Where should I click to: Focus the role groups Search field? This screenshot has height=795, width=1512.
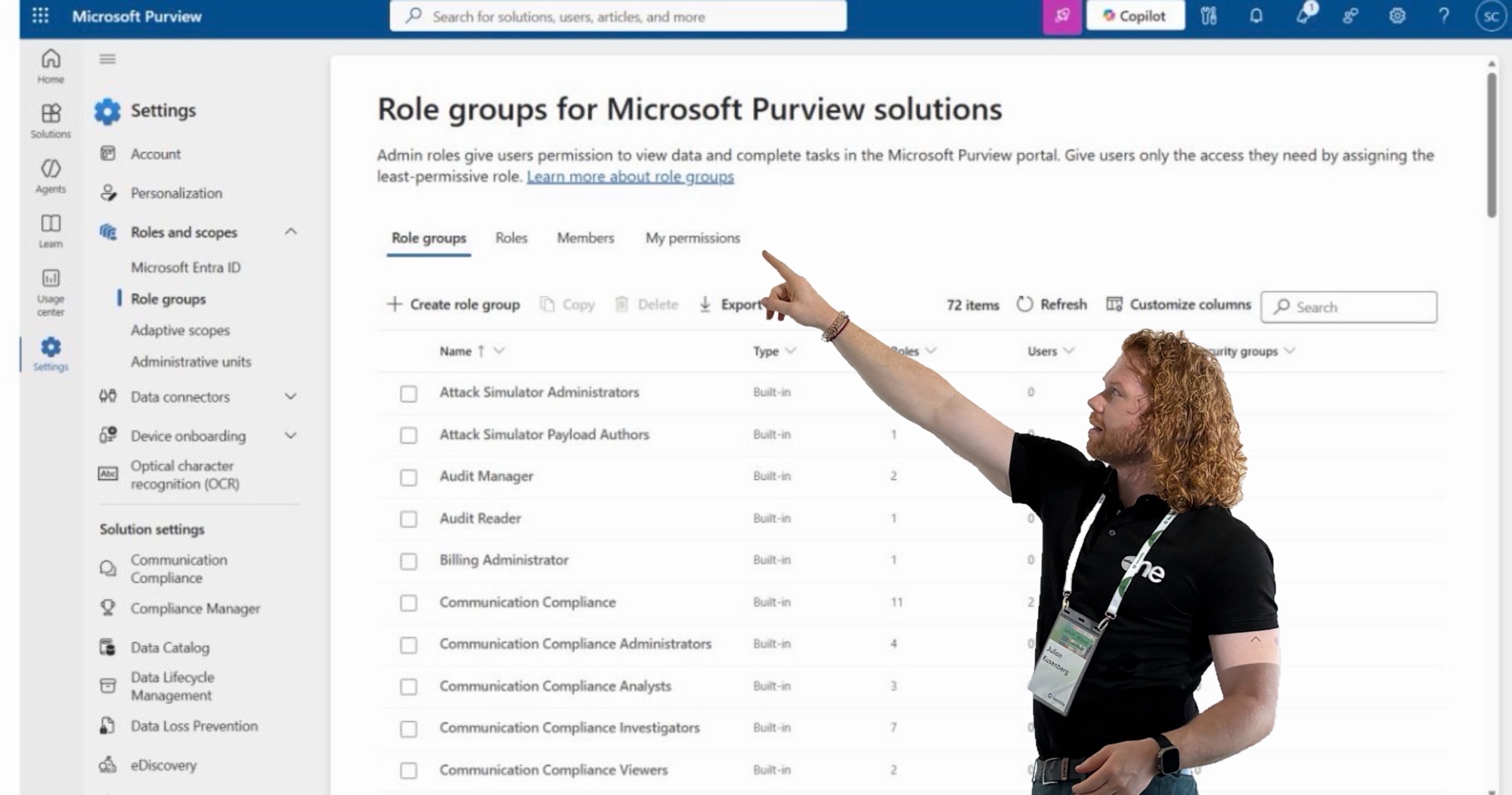1349,307
